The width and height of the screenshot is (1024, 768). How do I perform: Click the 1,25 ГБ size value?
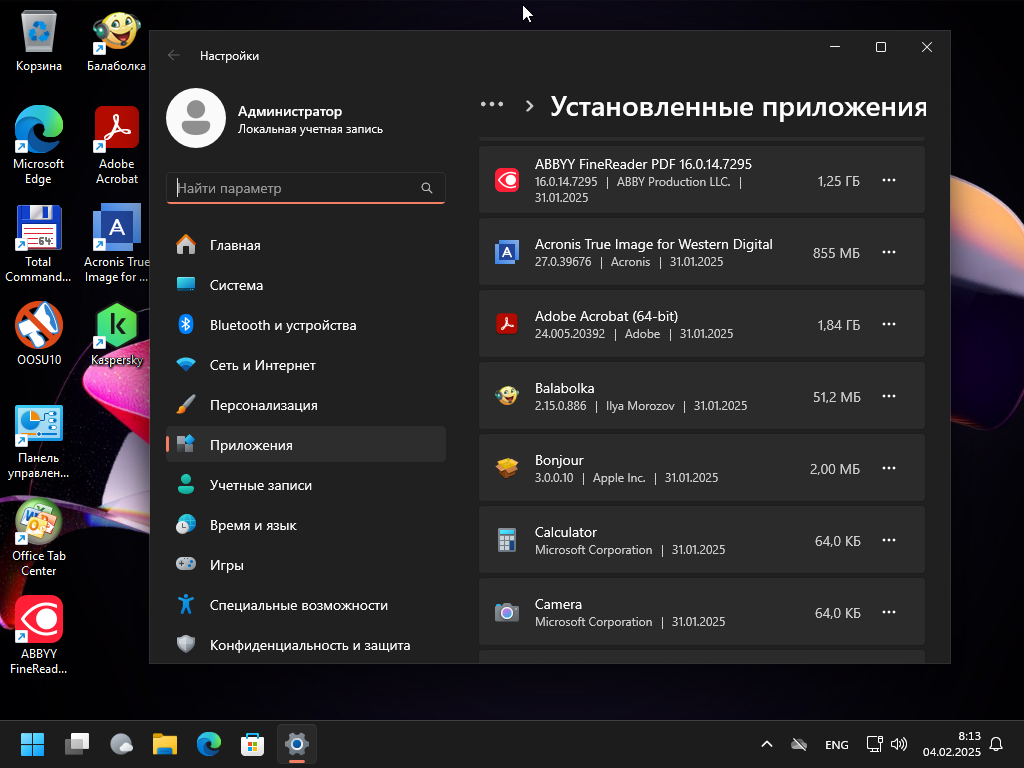(x=839, y=181)
